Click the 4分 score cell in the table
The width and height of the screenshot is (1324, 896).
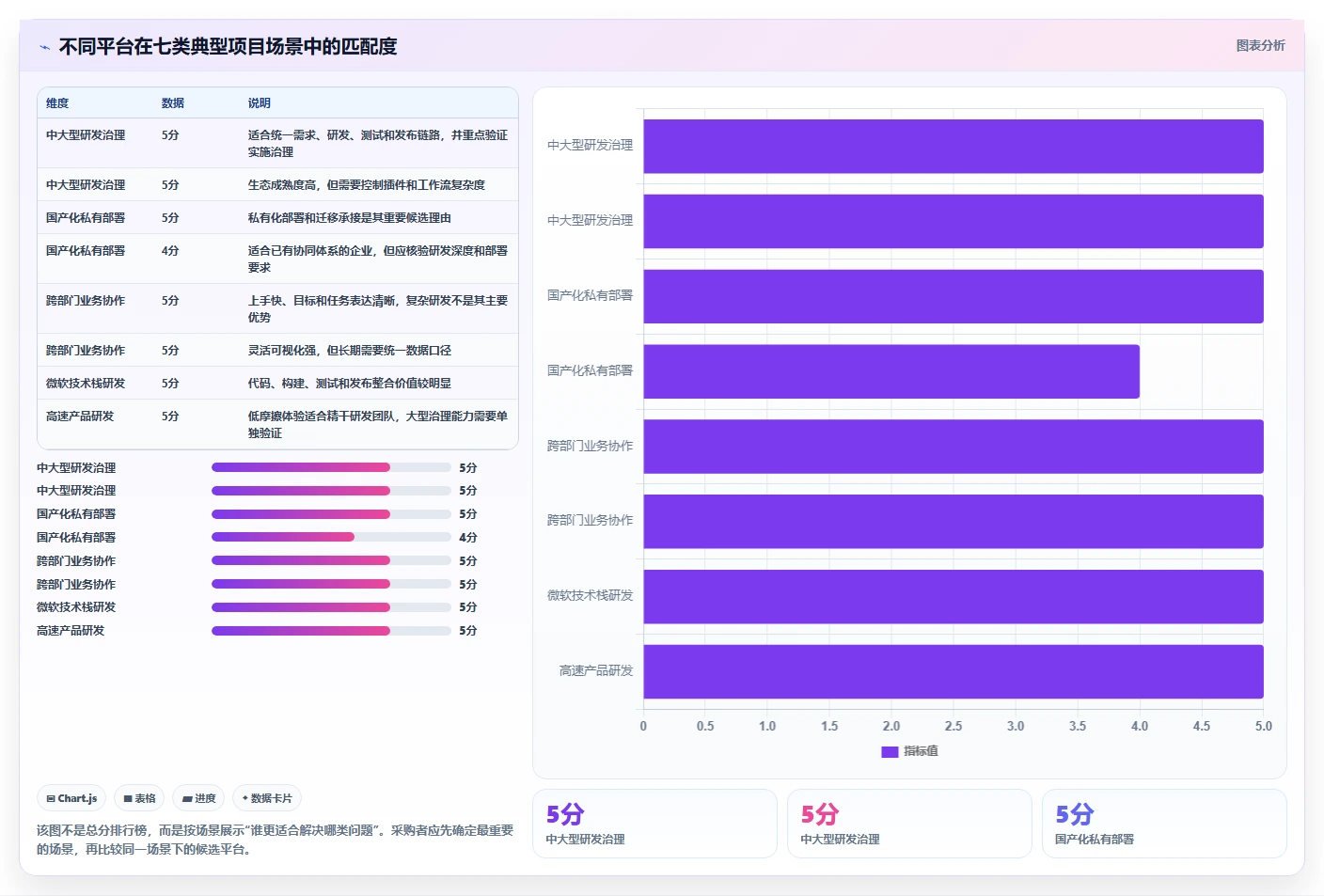pyautogui.click(x=170, y=251)
